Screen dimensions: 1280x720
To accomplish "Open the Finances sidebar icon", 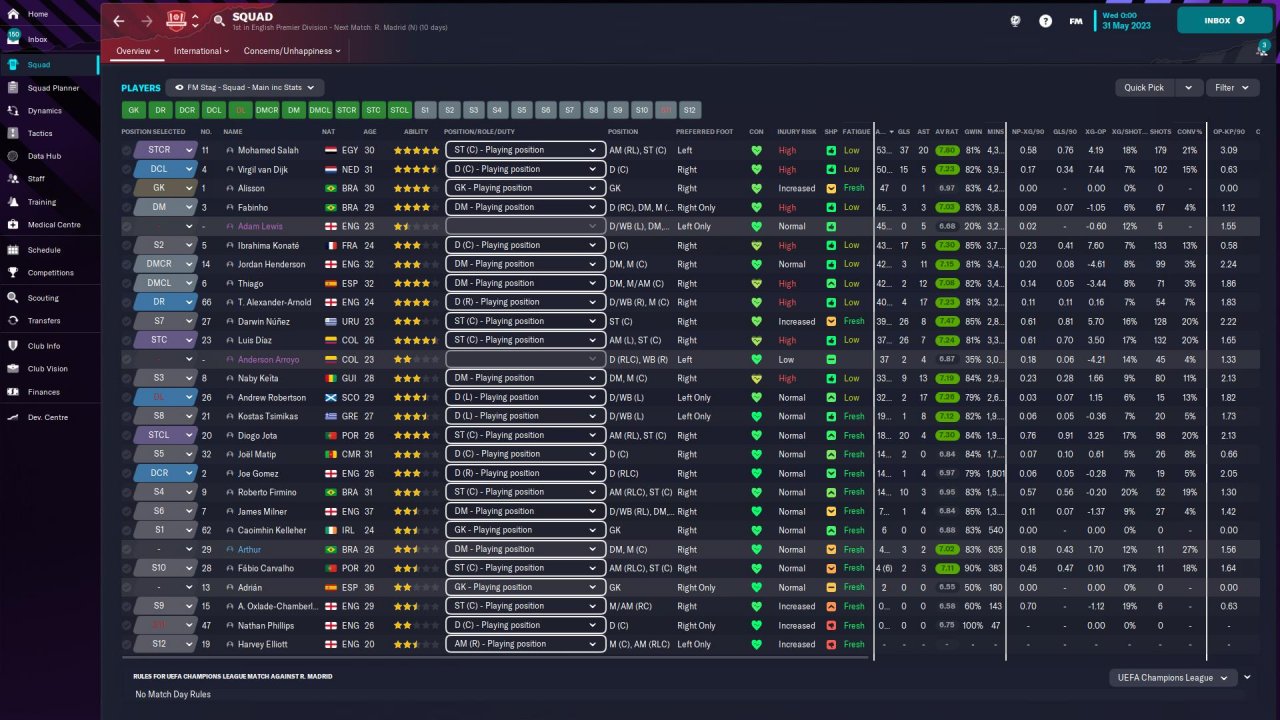I will [13, 392].
